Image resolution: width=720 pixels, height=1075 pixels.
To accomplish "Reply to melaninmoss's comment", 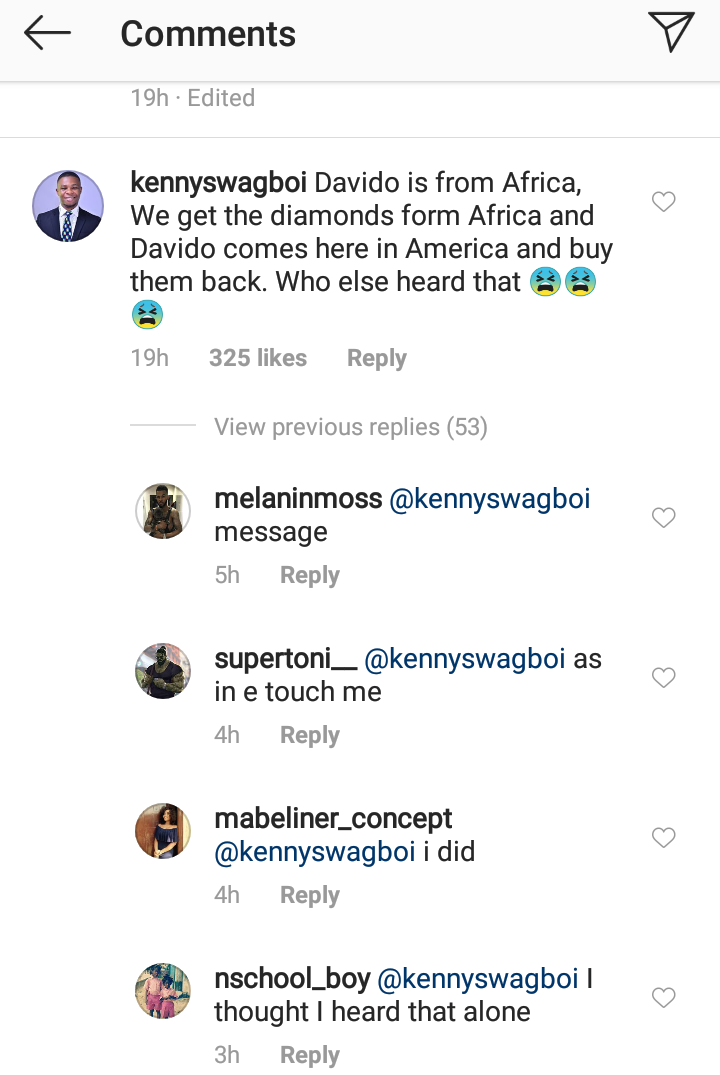I will pos(309,575).
